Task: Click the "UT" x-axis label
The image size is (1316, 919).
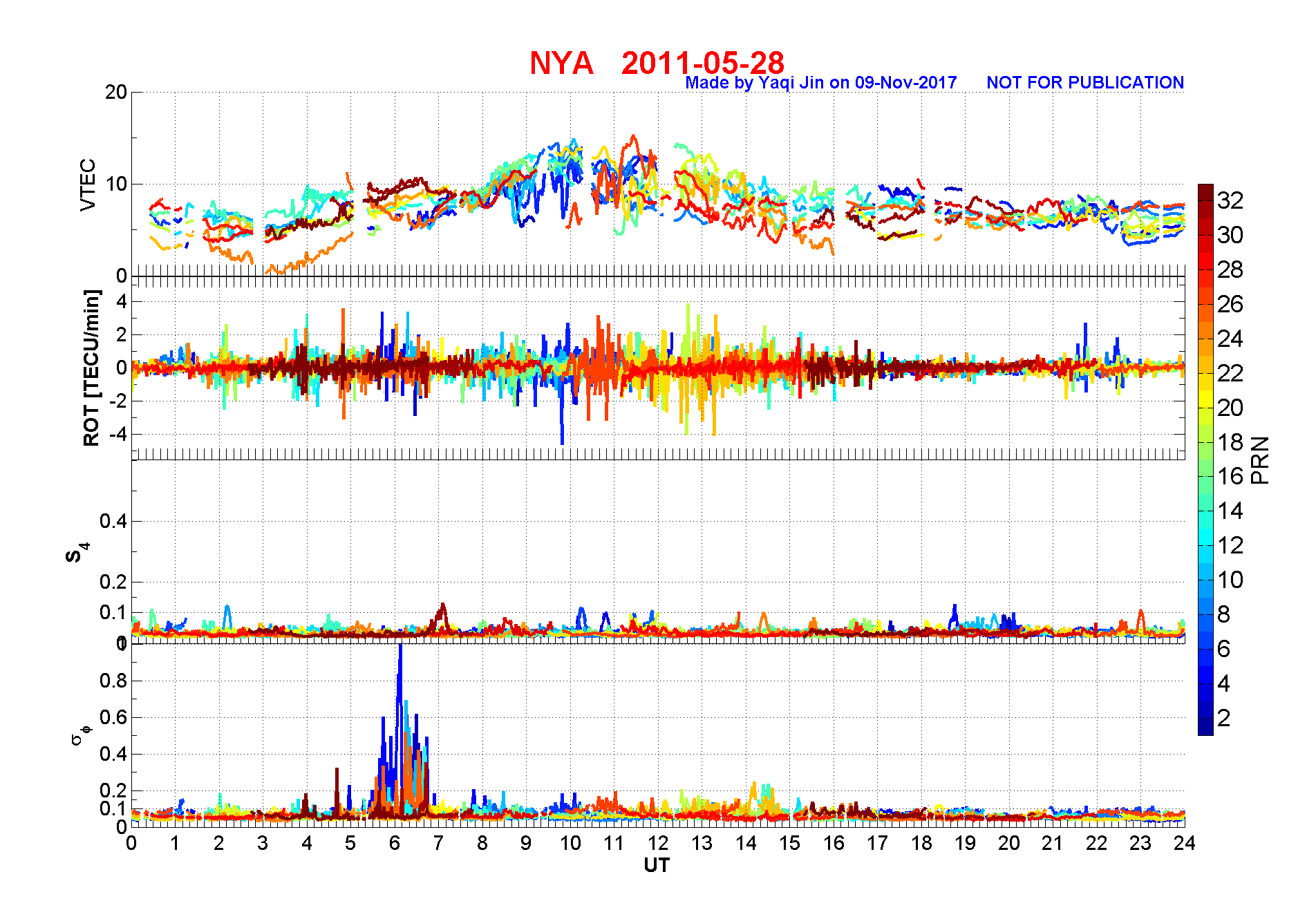Action: [657, 865]
